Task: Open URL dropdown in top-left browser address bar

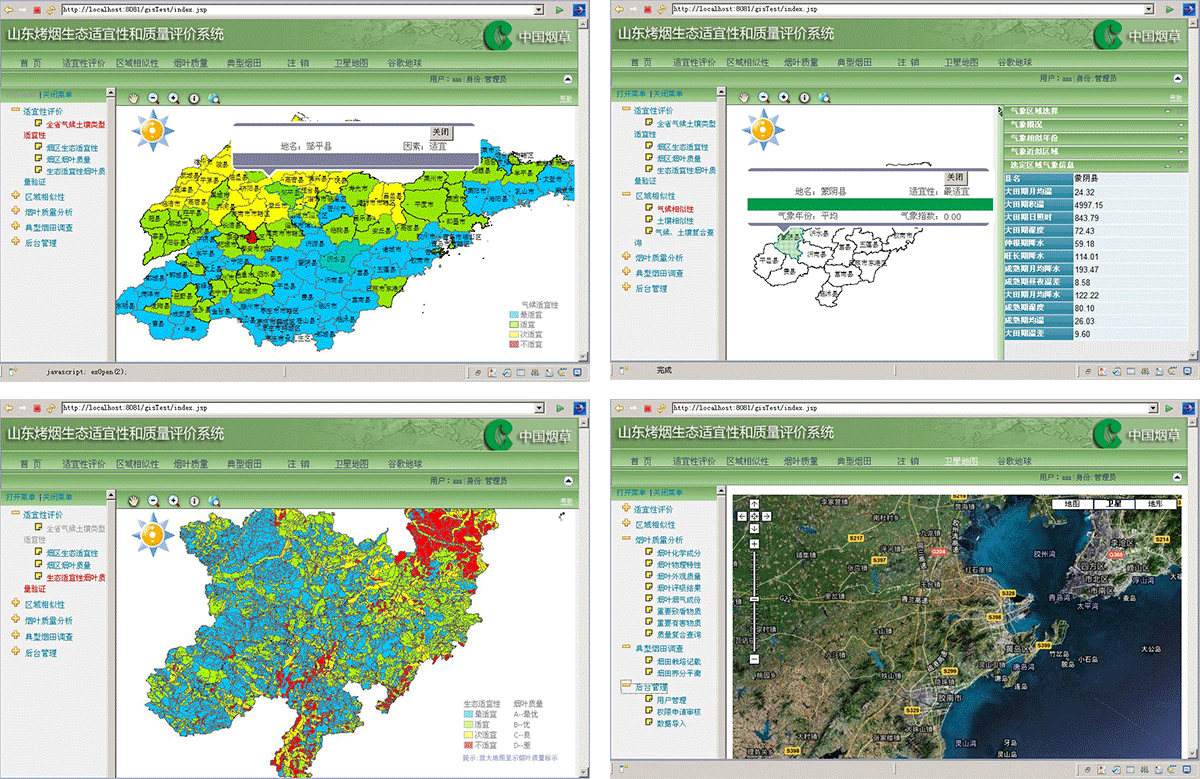Action: point(541,8)
